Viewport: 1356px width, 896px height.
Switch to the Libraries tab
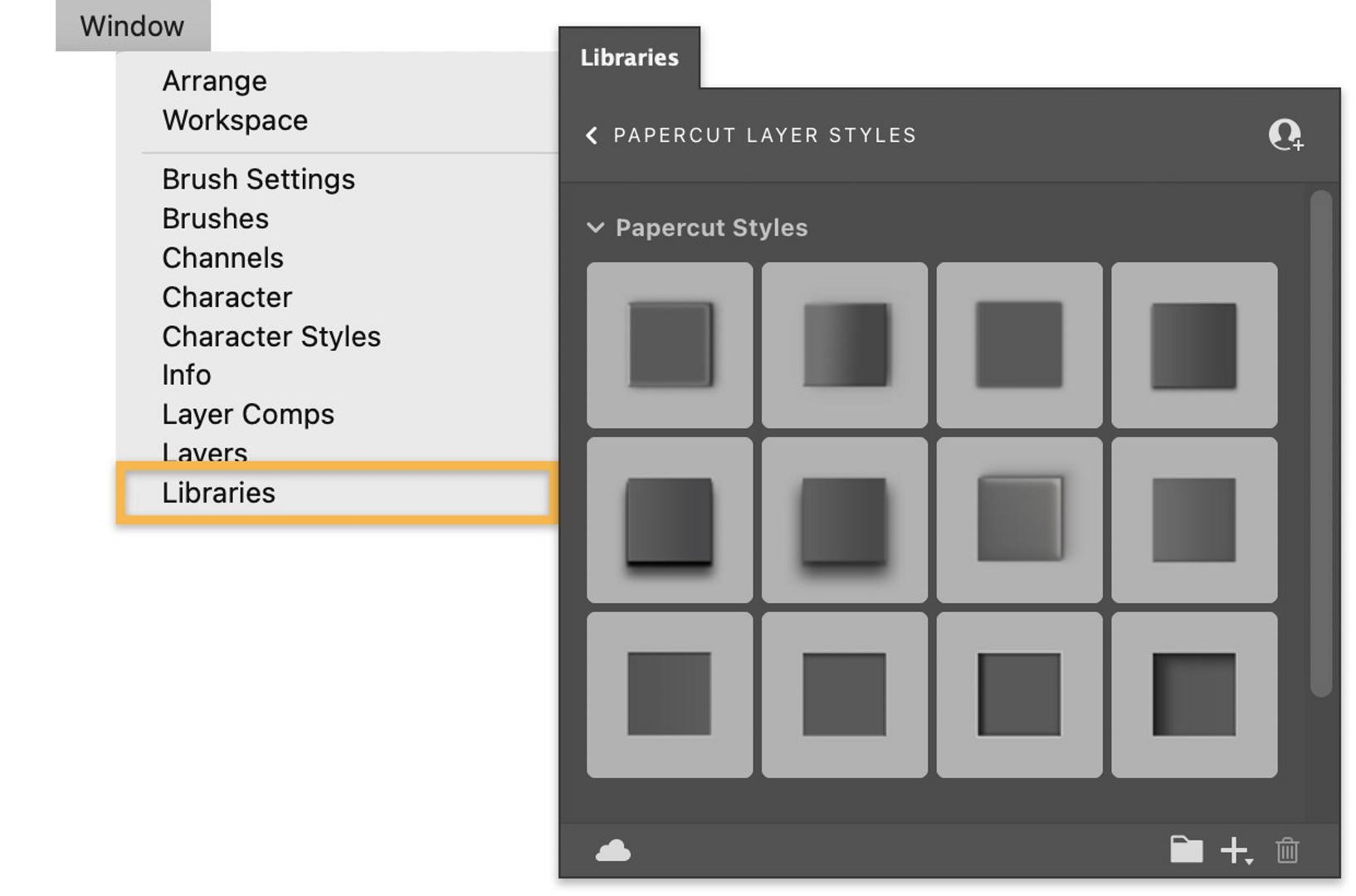[629, 58]
